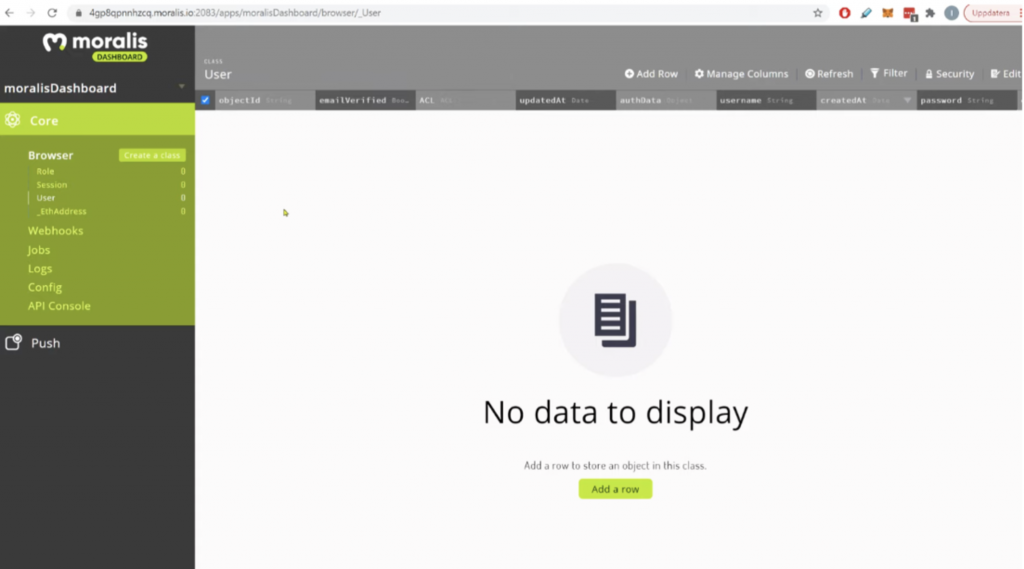Open Logs in the sidebar

[40, 268]
